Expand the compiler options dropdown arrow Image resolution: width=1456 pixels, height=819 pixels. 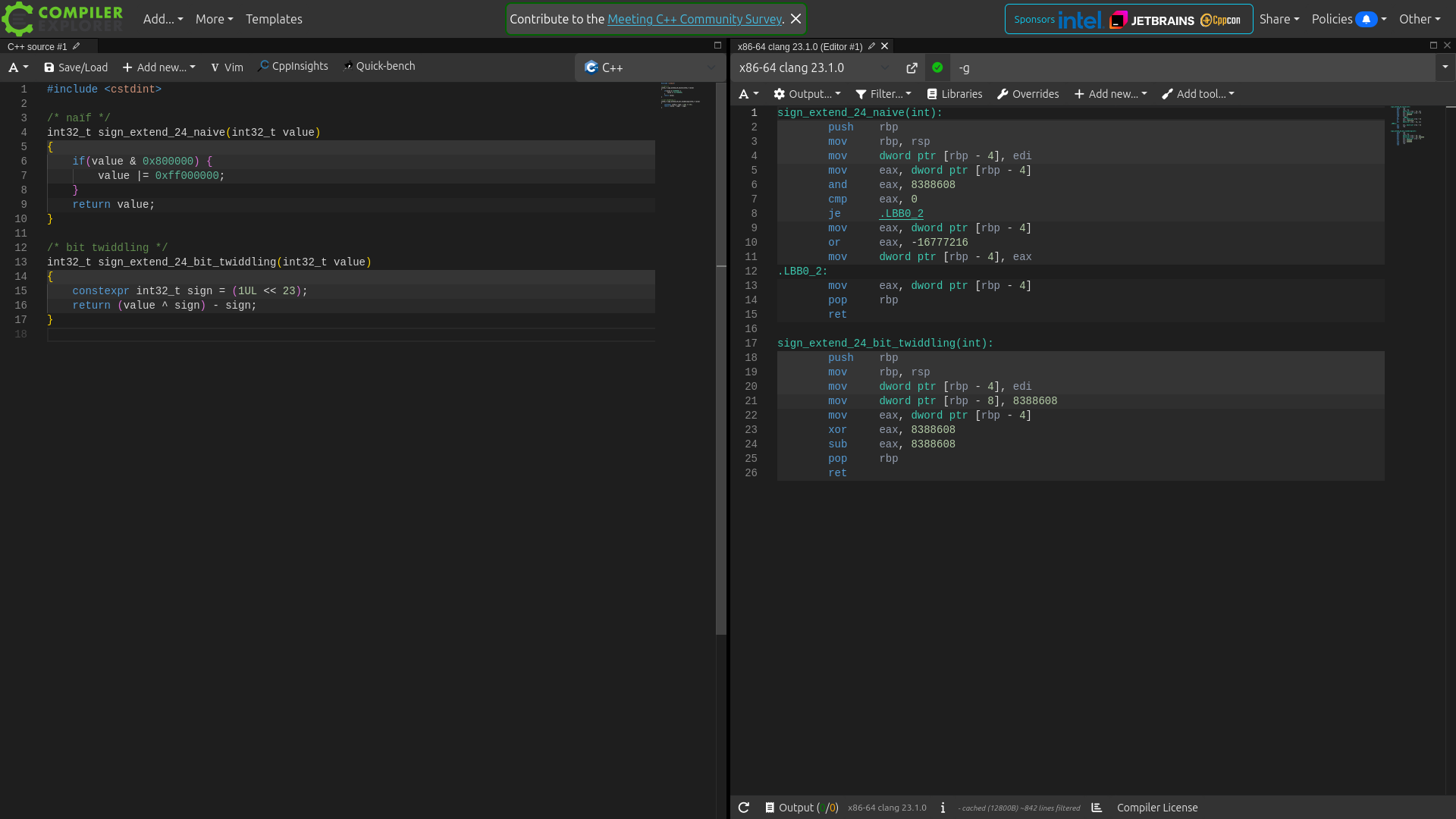[1445, 67]
